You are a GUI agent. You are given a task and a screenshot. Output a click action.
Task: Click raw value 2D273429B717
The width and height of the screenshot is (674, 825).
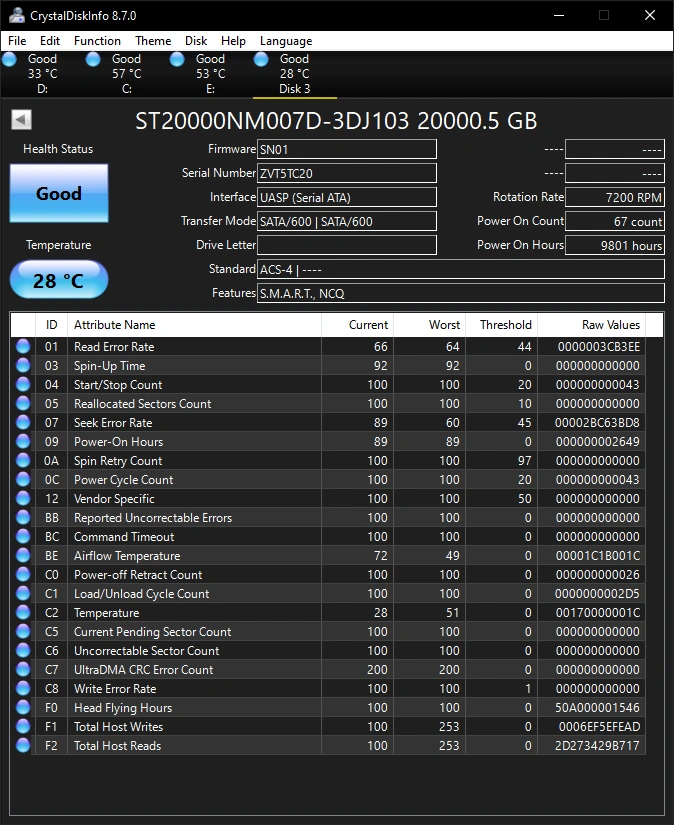click(x=597, y=746)
